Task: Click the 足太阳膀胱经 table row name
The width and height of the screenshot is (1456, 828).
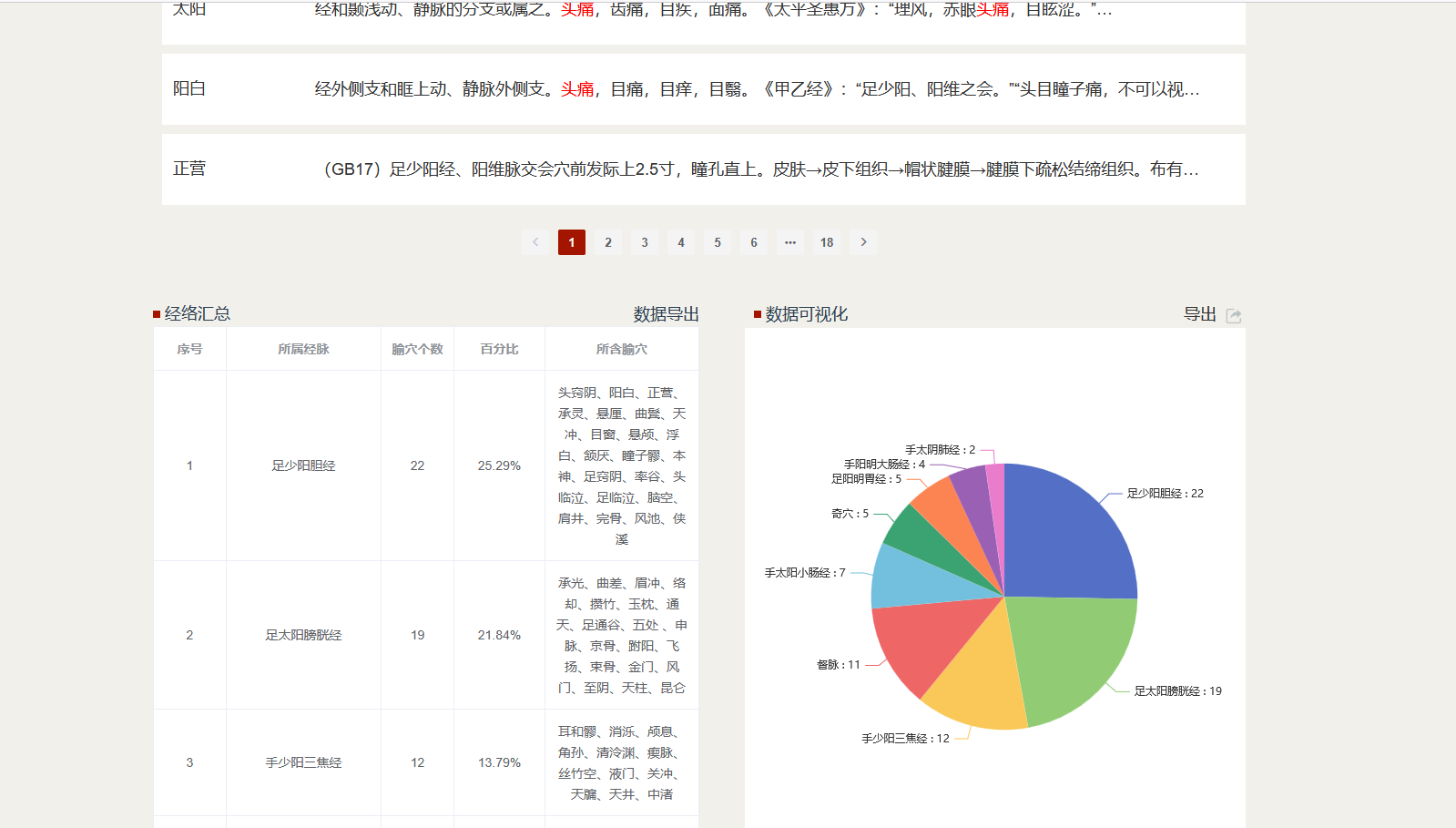Action: point(303,635)
